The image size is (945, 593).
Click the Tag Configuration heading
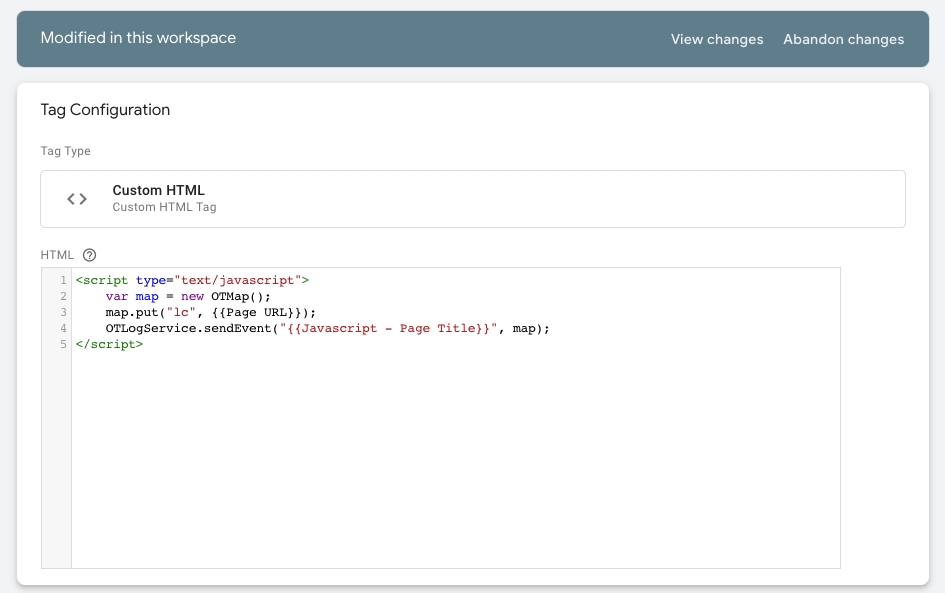point(105,110)
